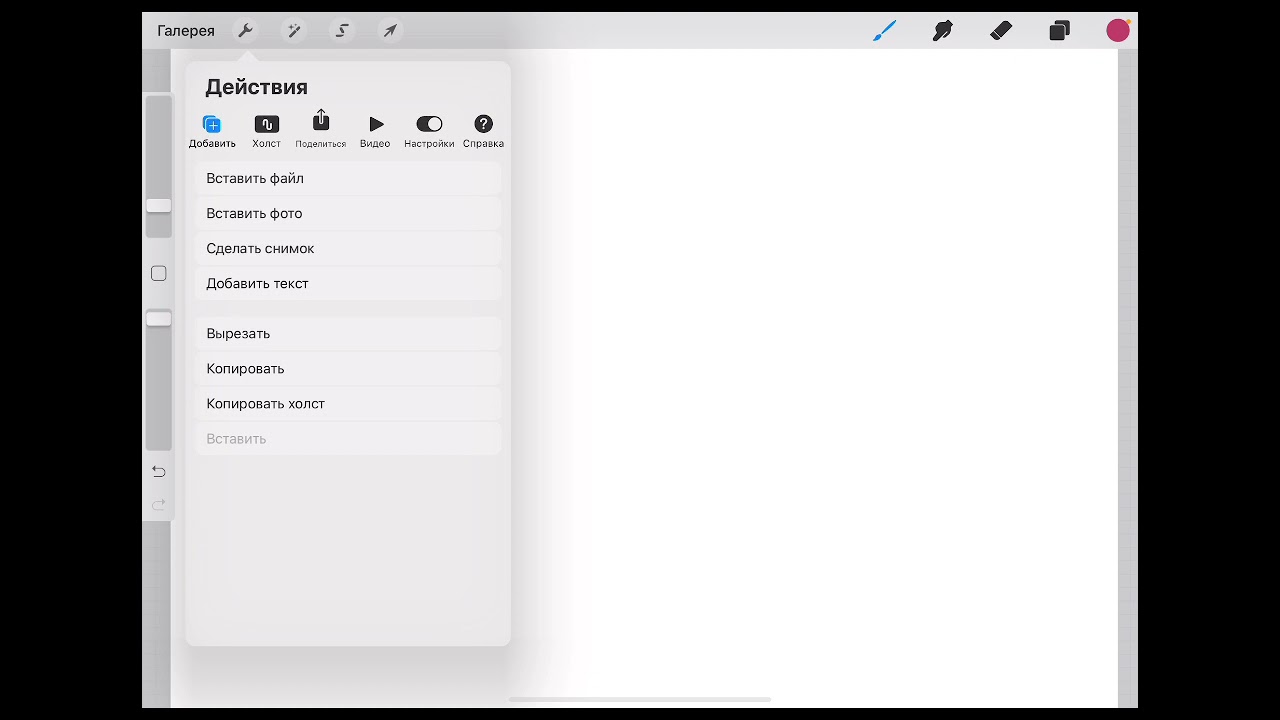Click the brush size slider handle
1280x720 pixels.
tap(159, 205)
